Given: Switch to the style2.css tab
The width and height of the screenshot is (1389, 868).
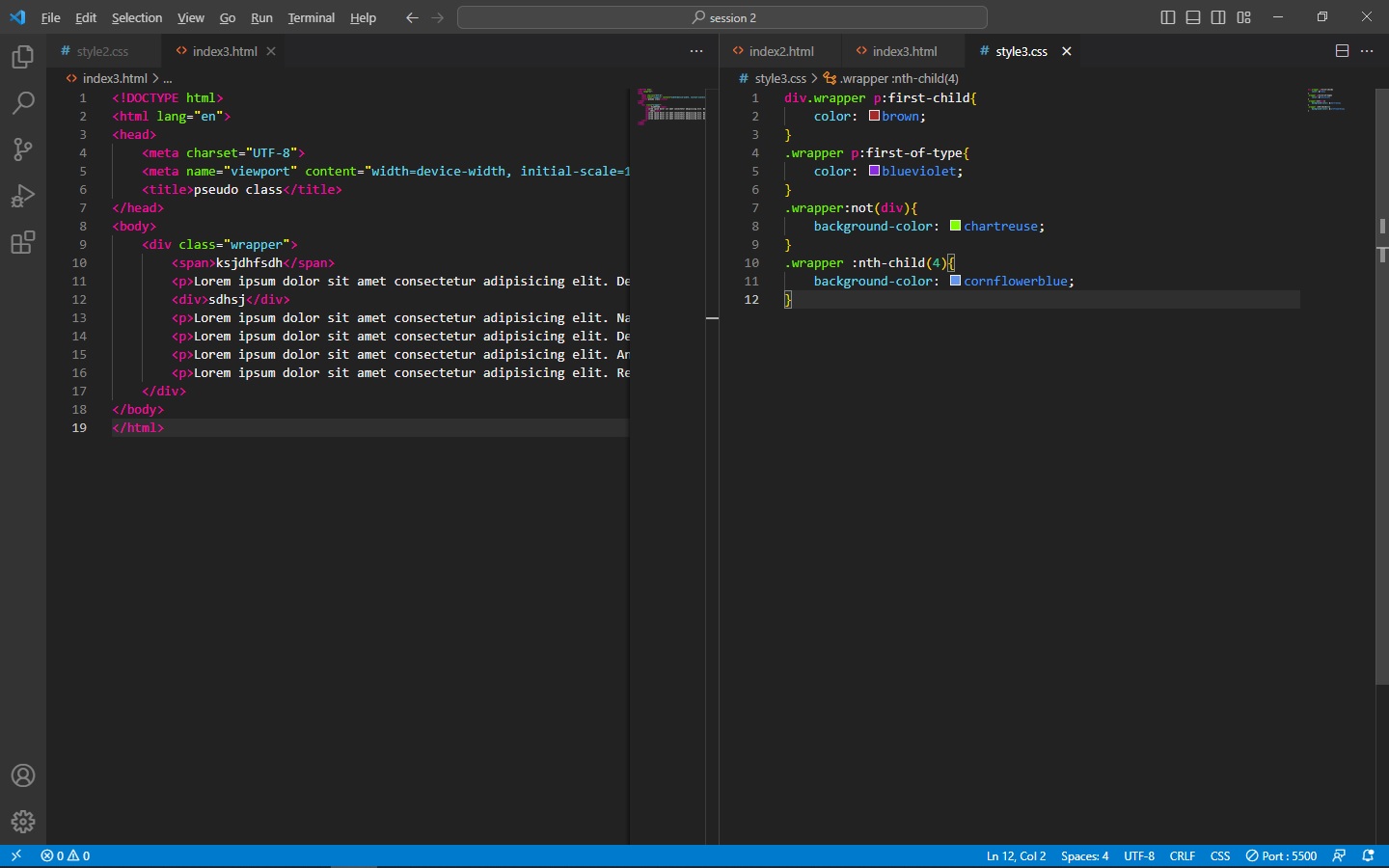Looking at the screenshot, I should click(x=103, y=51).
